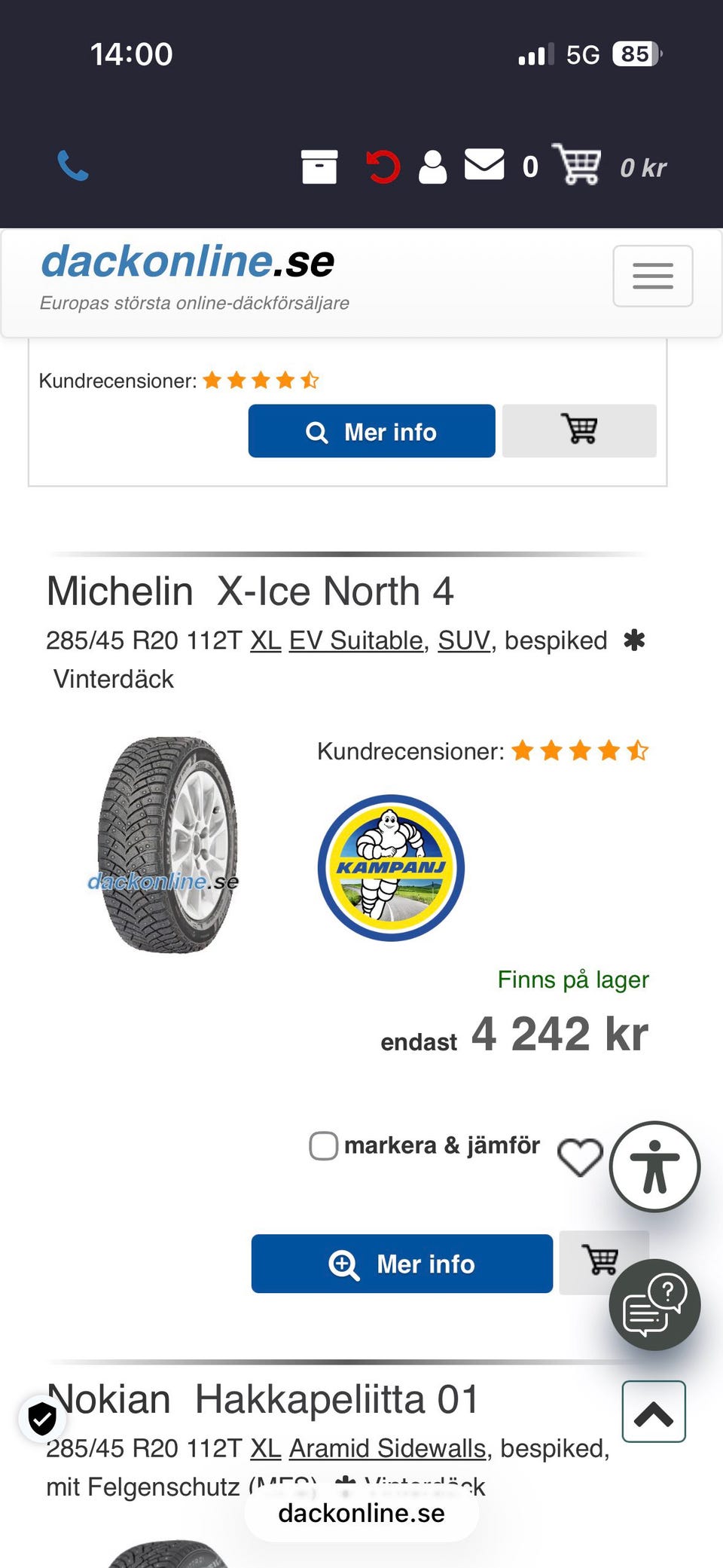This screenshot has width=723, height=1568.
Task: Click Mer info for Michelin X-Ice North 4
Action: click(402, 1264)
